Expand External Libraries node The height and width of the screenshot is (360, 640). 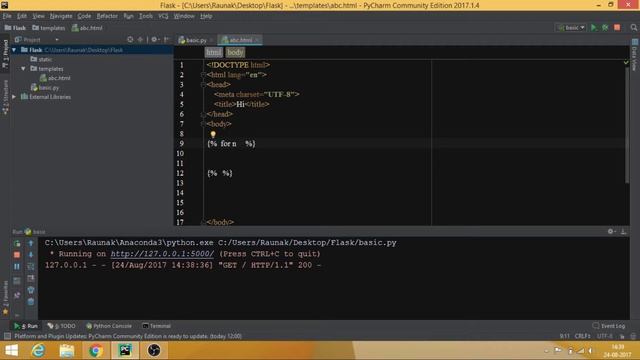click(x=14, y=97)
